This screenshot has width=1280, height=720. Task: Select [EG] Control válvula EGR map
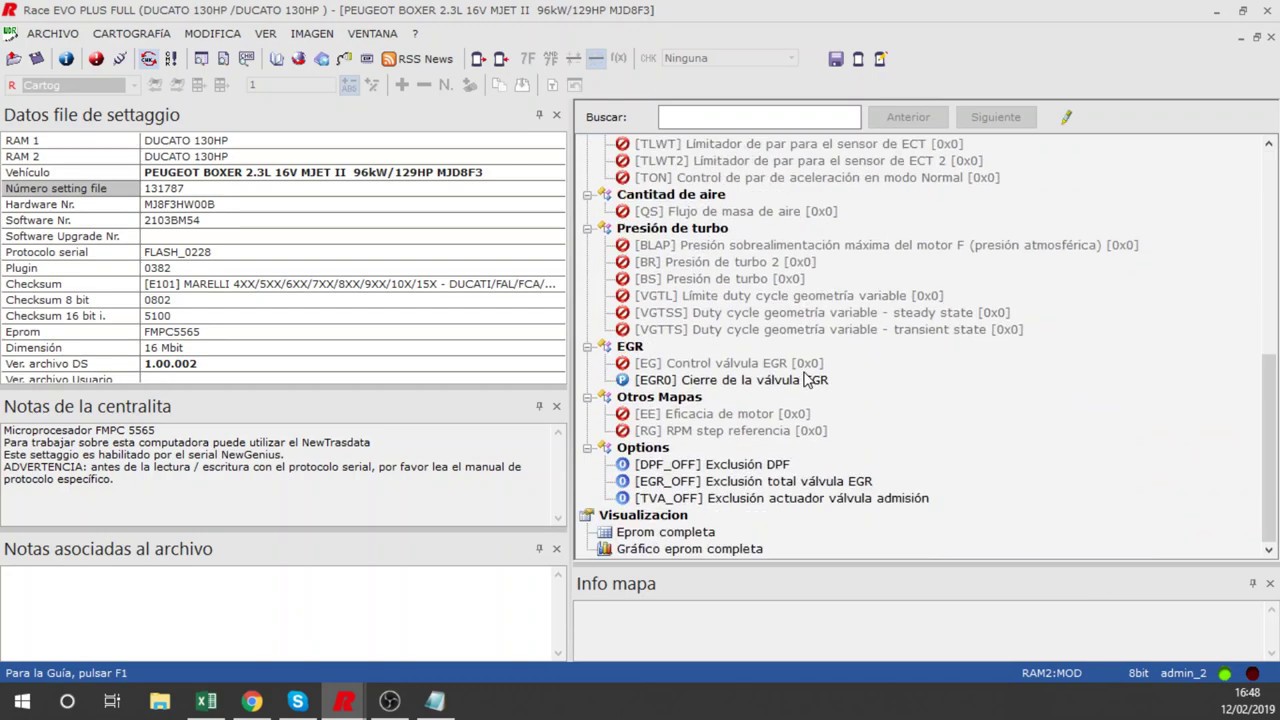click(728, 364)
